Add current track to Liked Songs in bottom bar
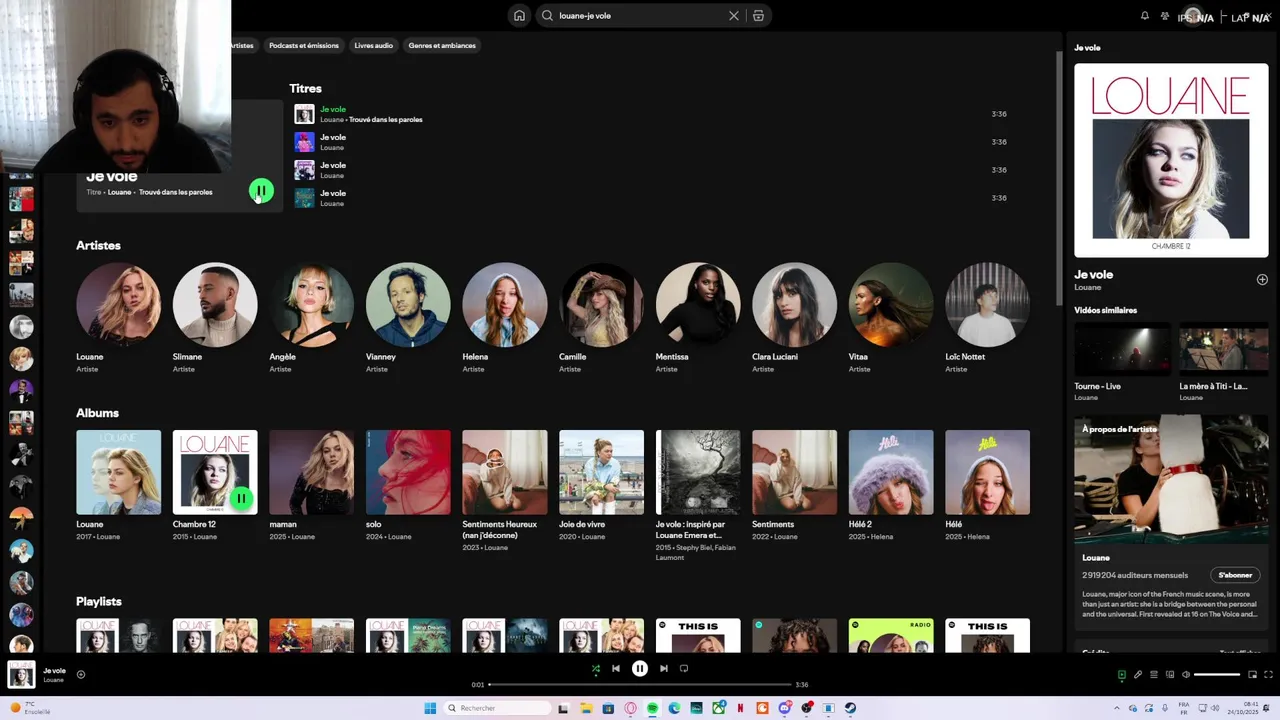The width and height of the screenshot is (1280, 720). (x=81, y=674)
